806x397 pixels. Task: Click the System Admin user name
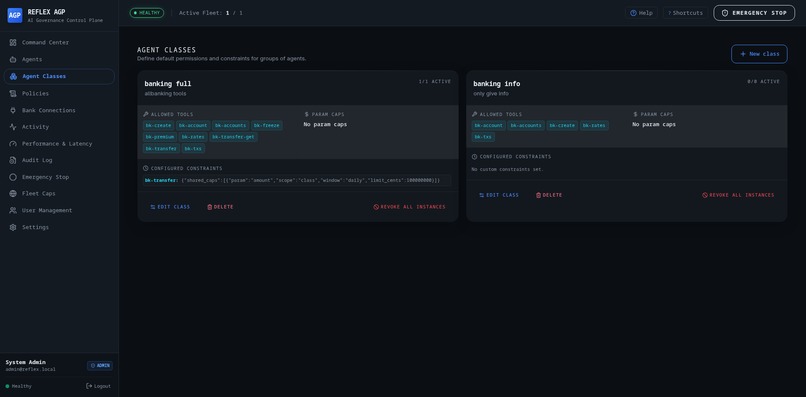point(26,362)
